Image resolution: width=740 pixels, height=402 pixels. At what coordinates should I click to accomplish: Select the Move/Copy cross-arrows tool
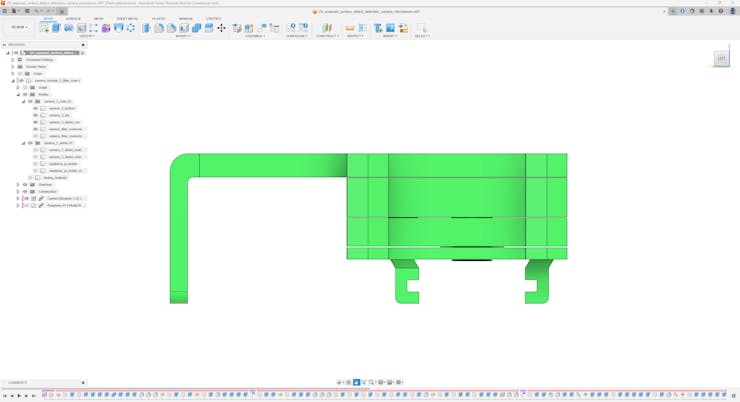pyautogui.click(x=221, y=28)
